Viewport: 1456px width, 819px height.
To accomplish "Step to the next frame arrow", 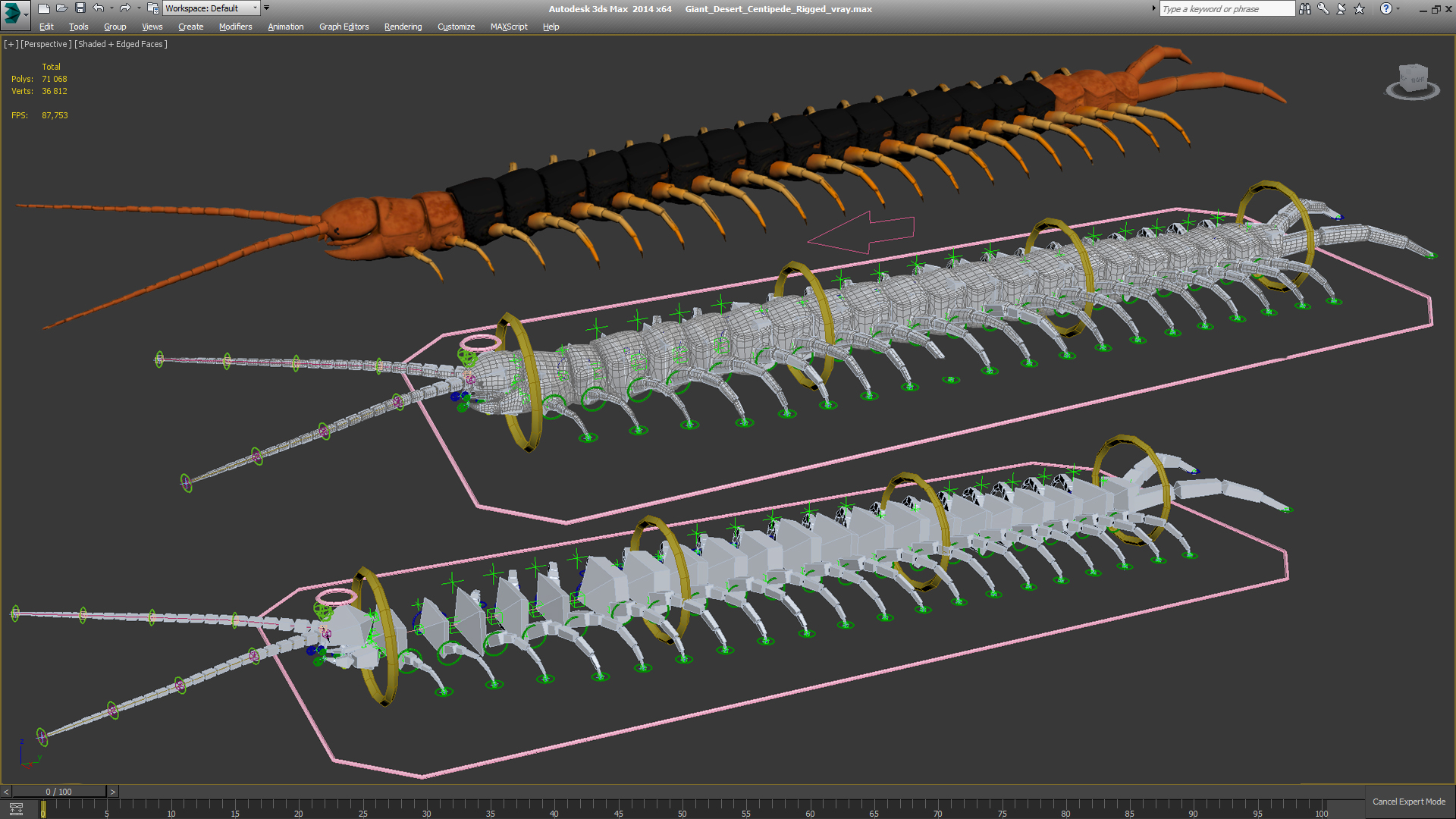I will click(x=113, y=792).
